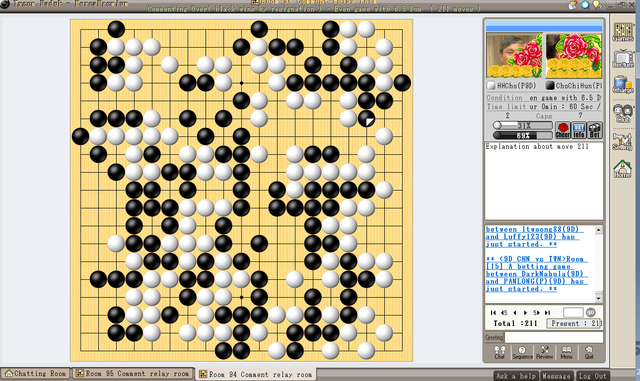Open the DarkNabula vs PANLONG betting game link
640x381 pixels.
(537, 274)
